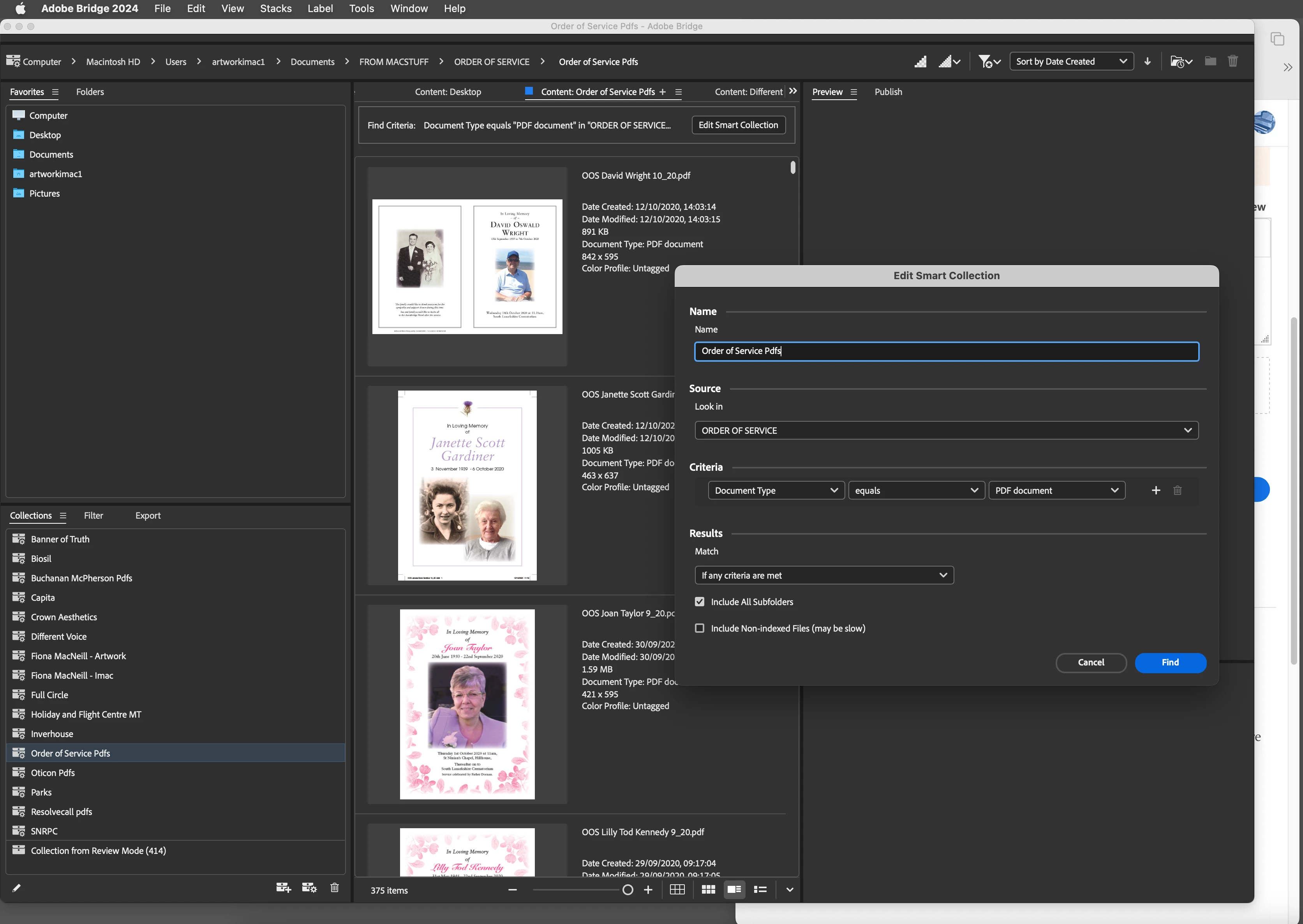The width and height of the screenshot is (1303, 924).
Task: Switch to thumbnail grid view icon
Action: [708, 889]
